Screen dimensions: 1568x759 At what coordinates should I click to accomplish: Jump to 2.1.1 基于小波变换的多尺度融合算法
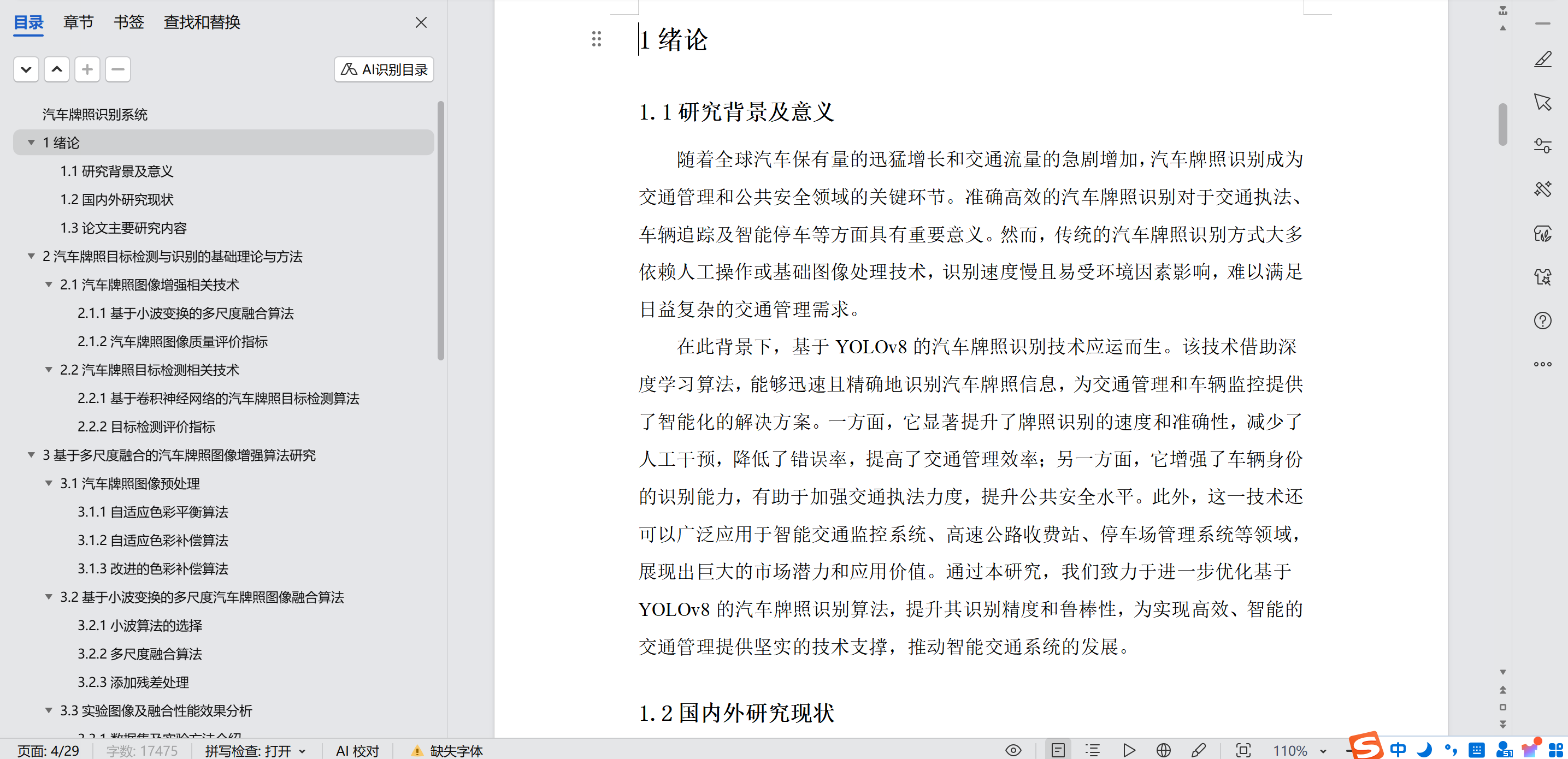(186, 313)
